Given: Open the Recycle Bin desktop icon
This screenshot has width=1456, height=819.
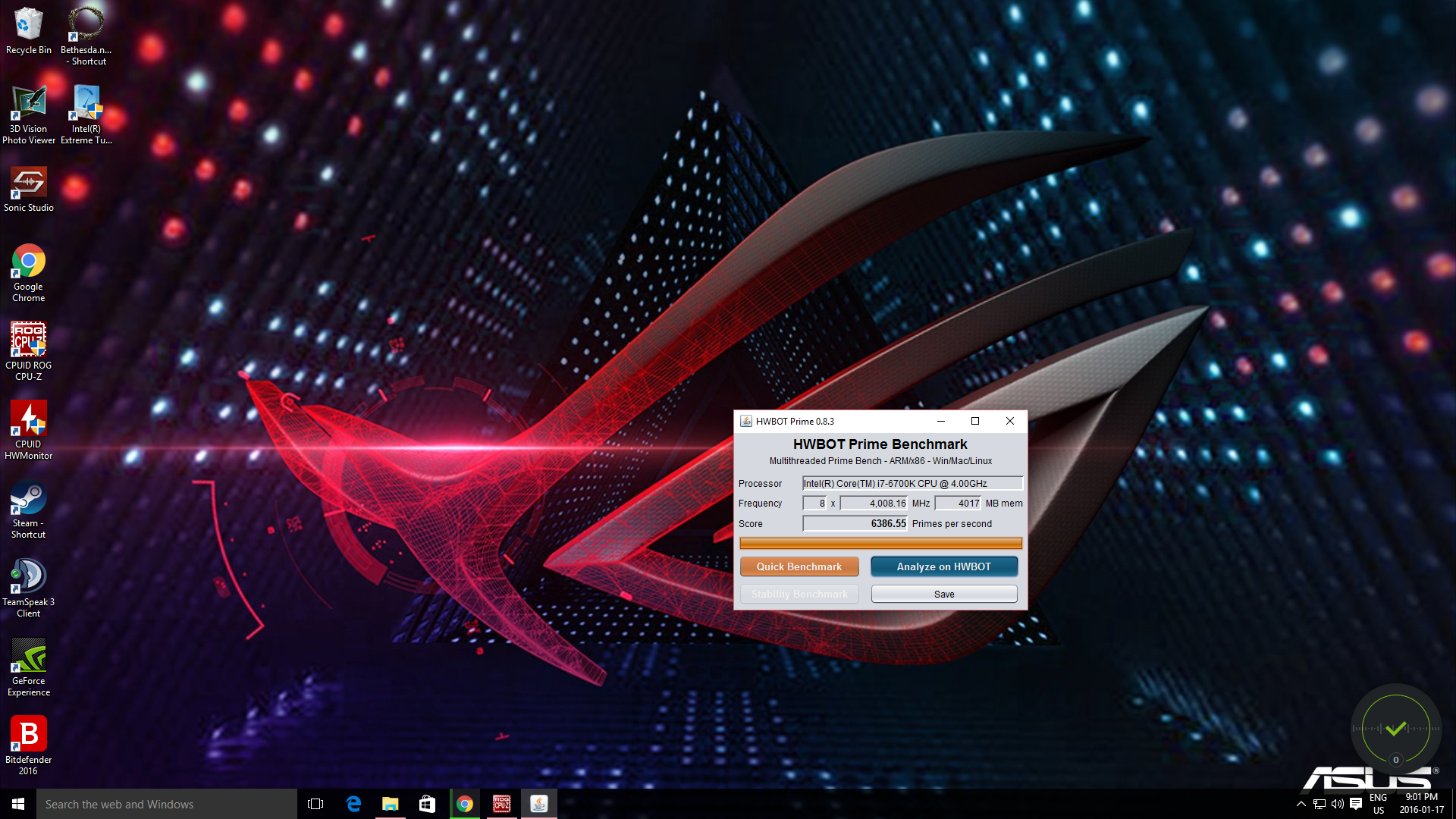Looking at the screenshot, I should tap(29, 30).
